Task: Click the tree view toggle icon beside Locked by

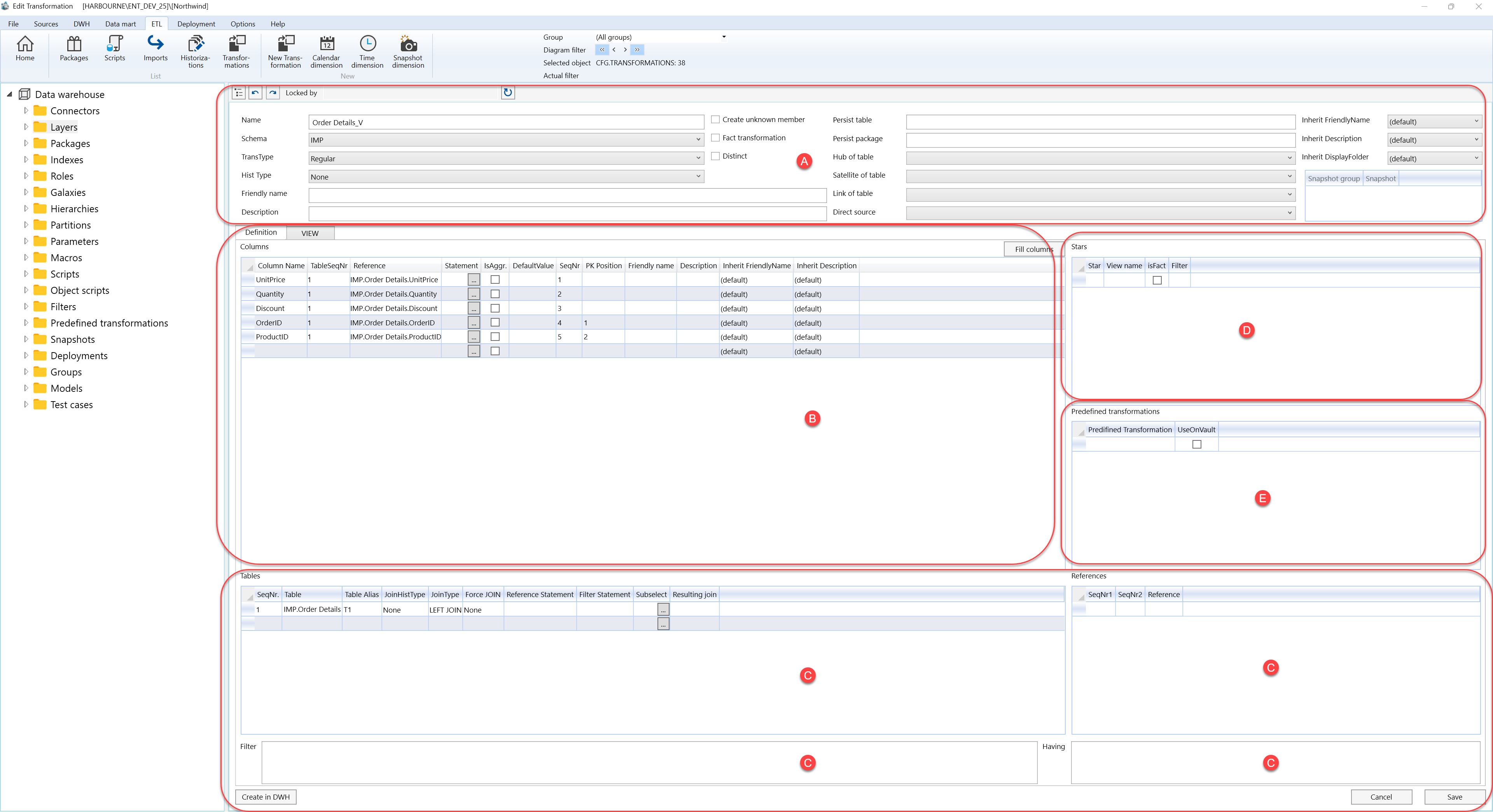Action: [239, 93]
